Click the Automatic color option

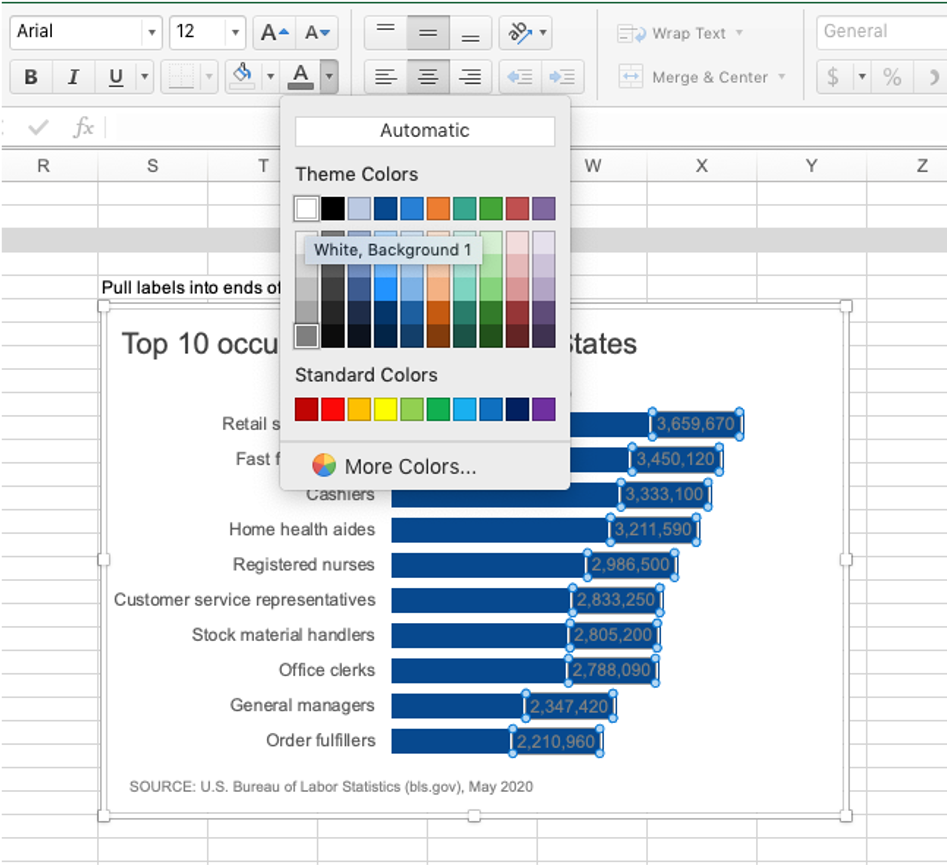click(424, 131)
